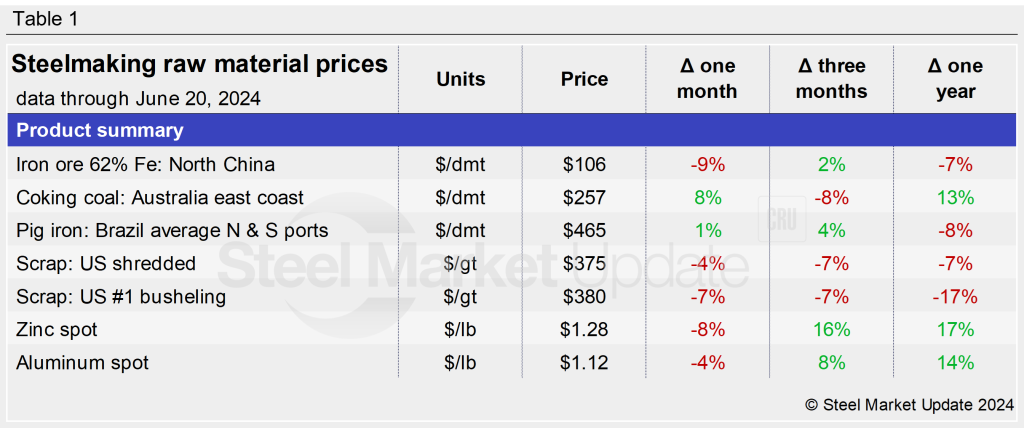Click the Scrap: US shredded row label
The width and height of the screenshot is (1024, 428).
pyautogui.click(x=104, y=264)
